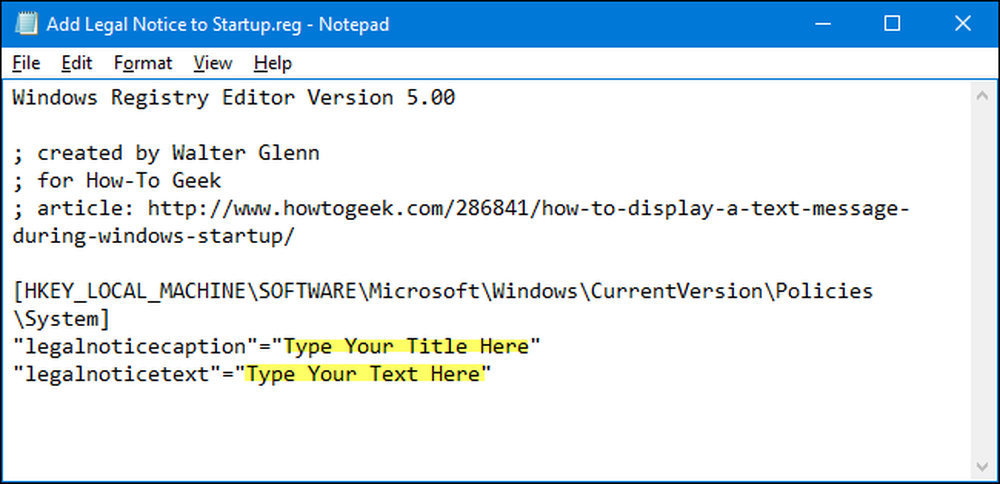Open the Edit menu
The height and width of the screenshot is (484, 1000).
coord(77,63)
